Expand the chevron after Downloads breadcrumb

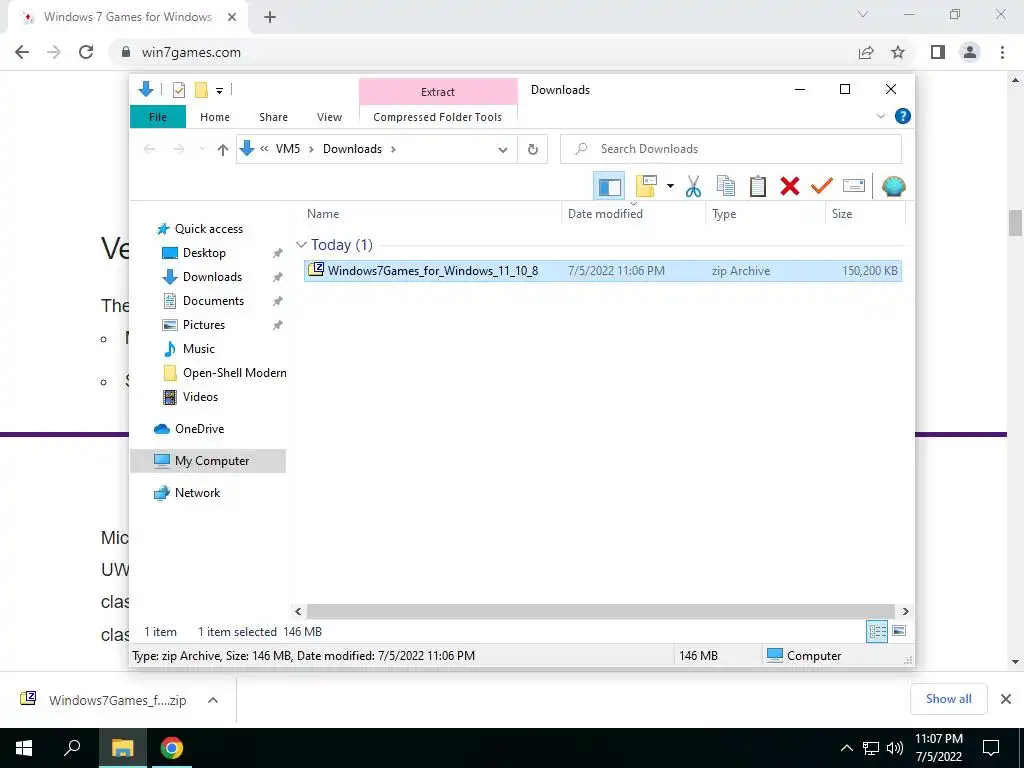pos(393,150)
